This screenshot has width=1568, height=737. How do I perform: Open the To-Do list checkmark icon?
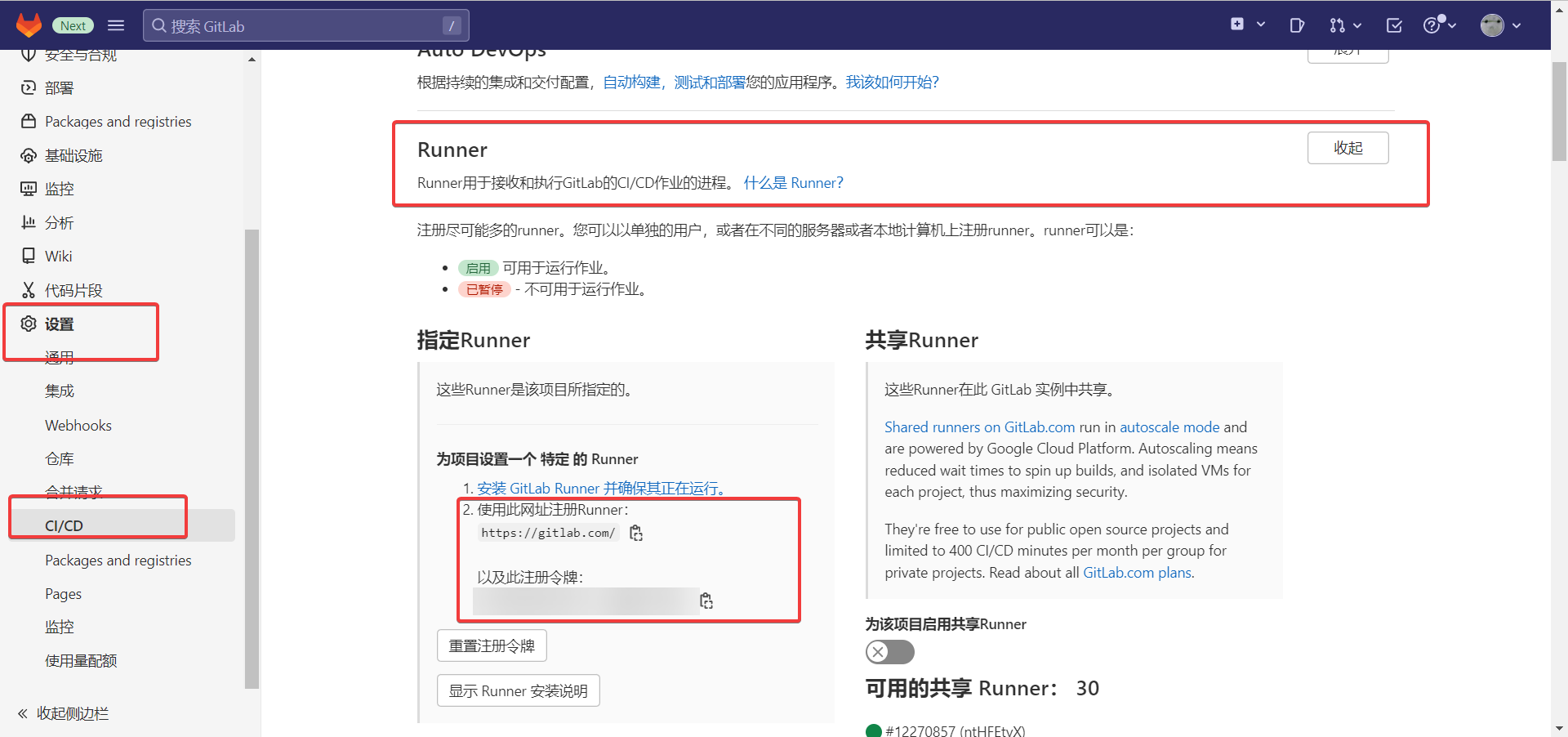click(1394, 25)
